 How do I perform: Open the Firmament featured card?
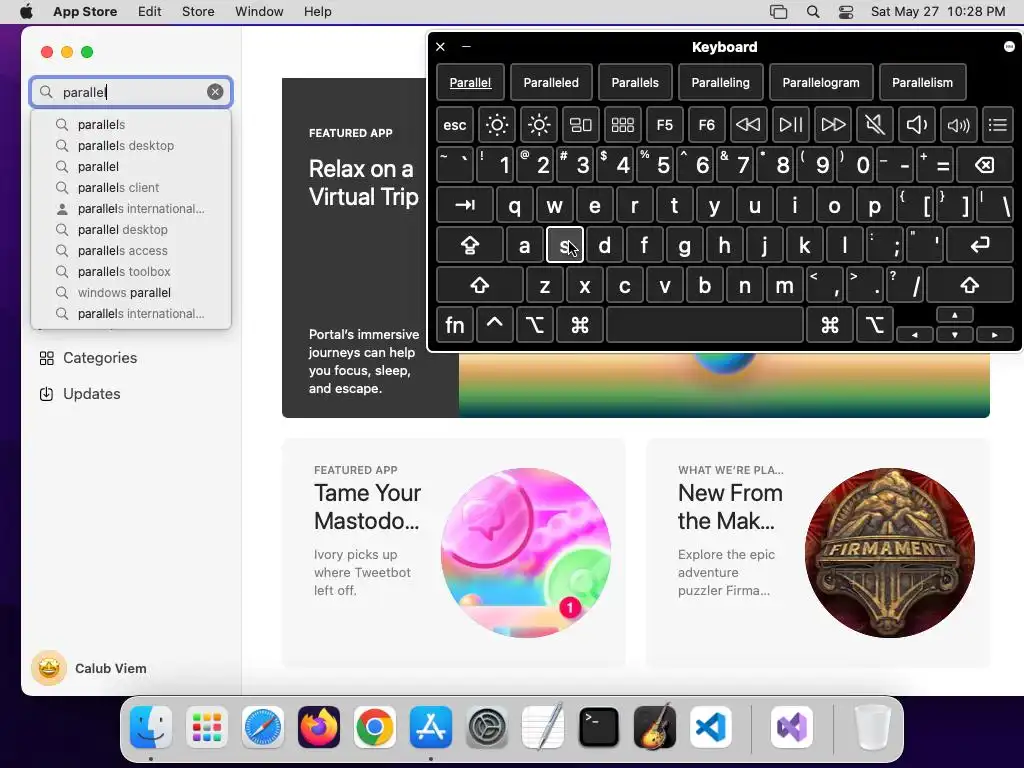[818, 552]
